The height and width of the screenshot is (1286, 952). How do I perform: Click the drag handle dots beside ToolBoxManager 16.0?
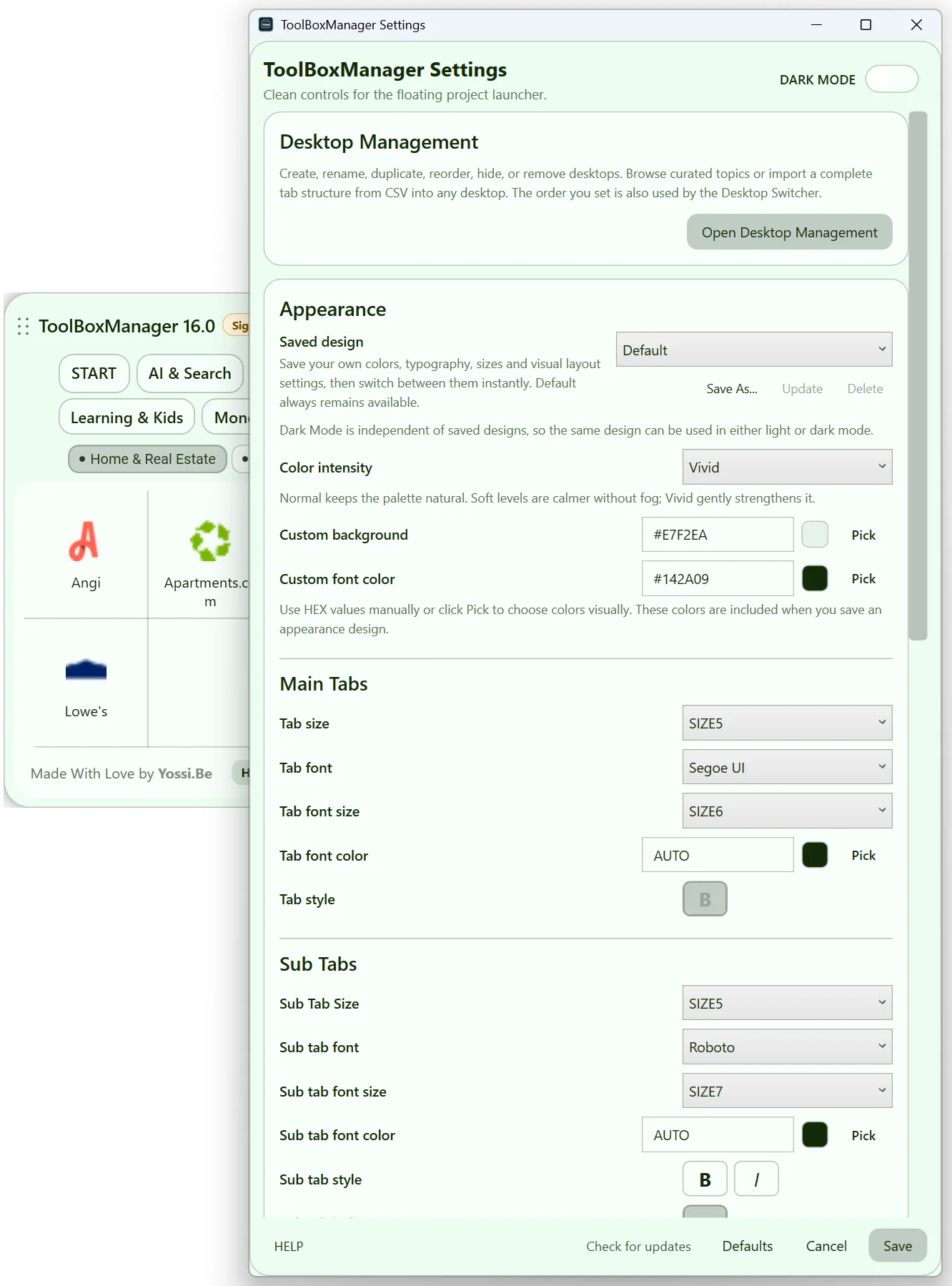click(23, 327)
